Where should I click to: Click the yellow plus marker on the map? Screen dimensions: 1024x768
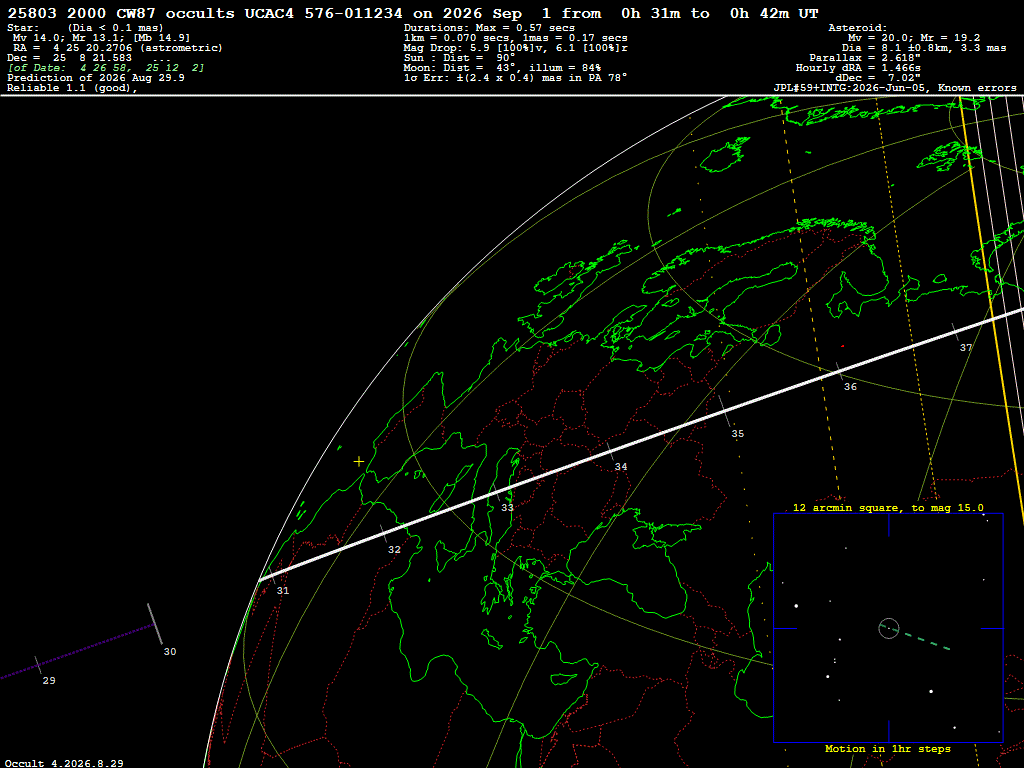click(x=359, y=462)
